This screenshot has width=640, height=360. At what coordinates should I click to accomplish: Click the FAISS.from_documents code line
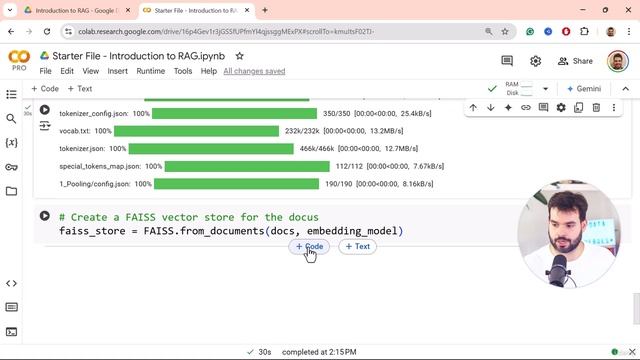(x=231, y=231)
